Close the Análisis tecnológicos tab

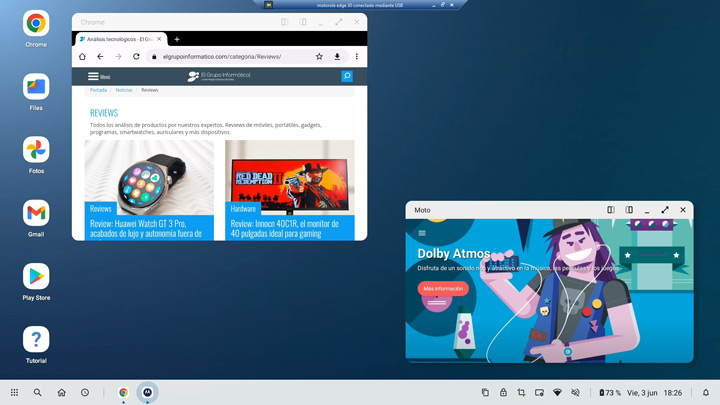159,39
